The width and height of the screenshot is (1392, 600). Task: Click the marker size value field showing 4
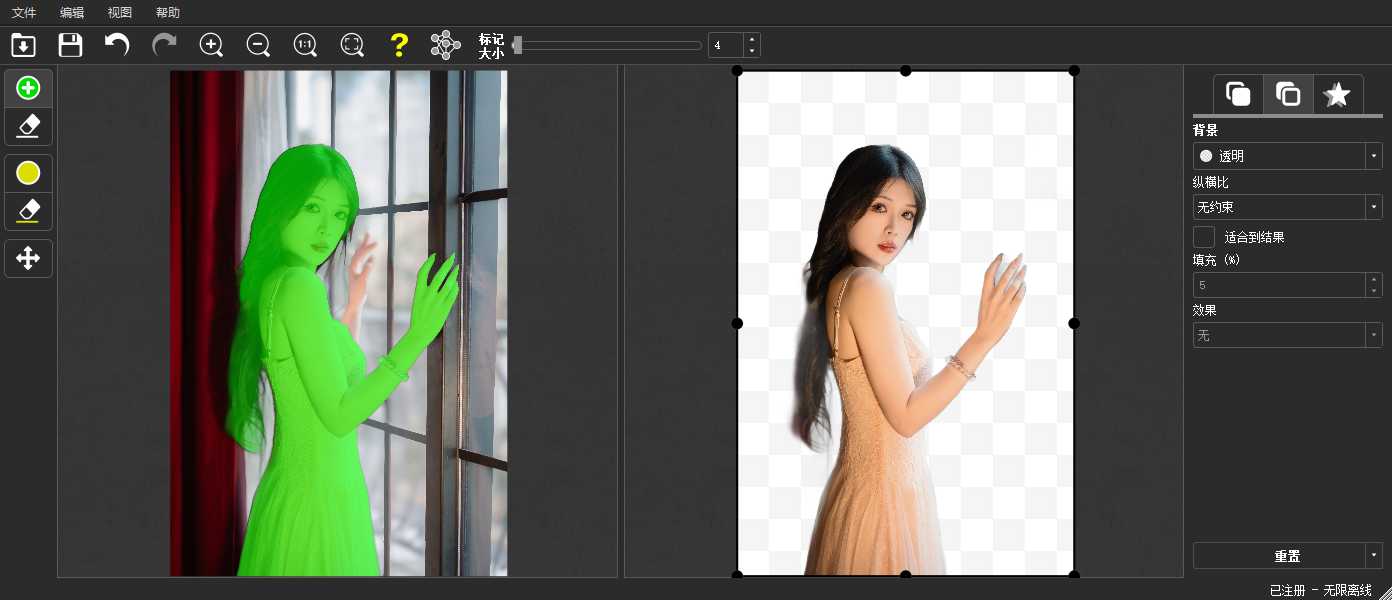pos(726,45)
